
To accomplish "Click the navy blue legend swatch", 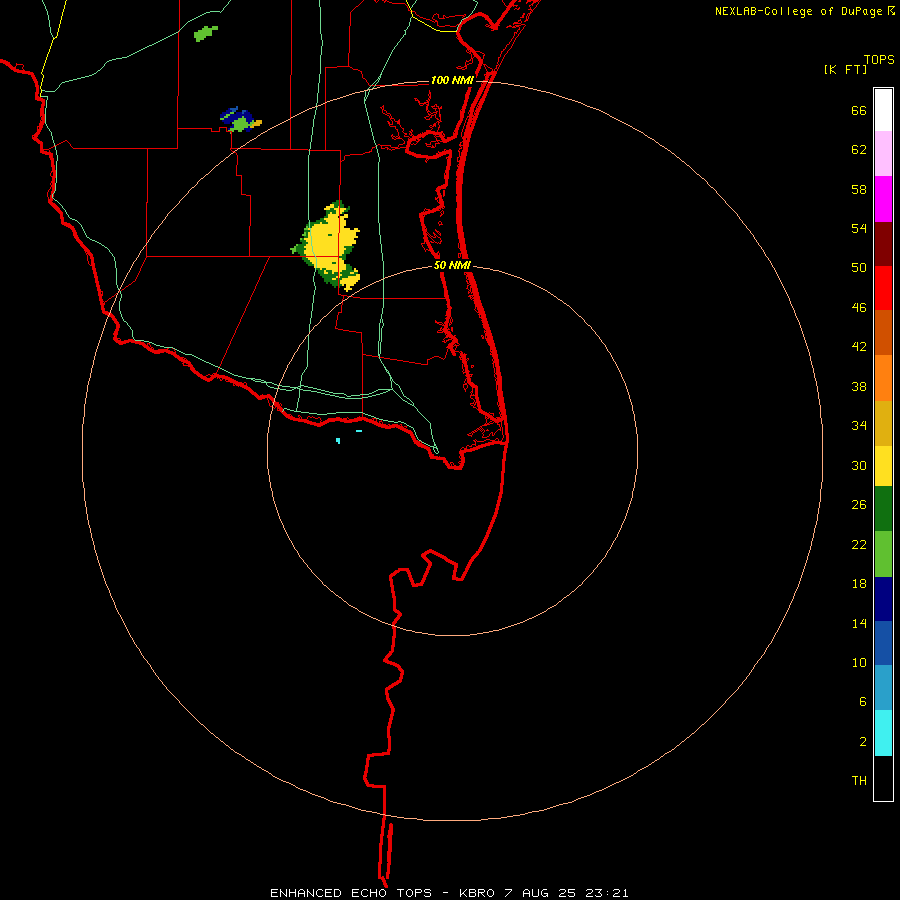I will [x=883, y=599].
